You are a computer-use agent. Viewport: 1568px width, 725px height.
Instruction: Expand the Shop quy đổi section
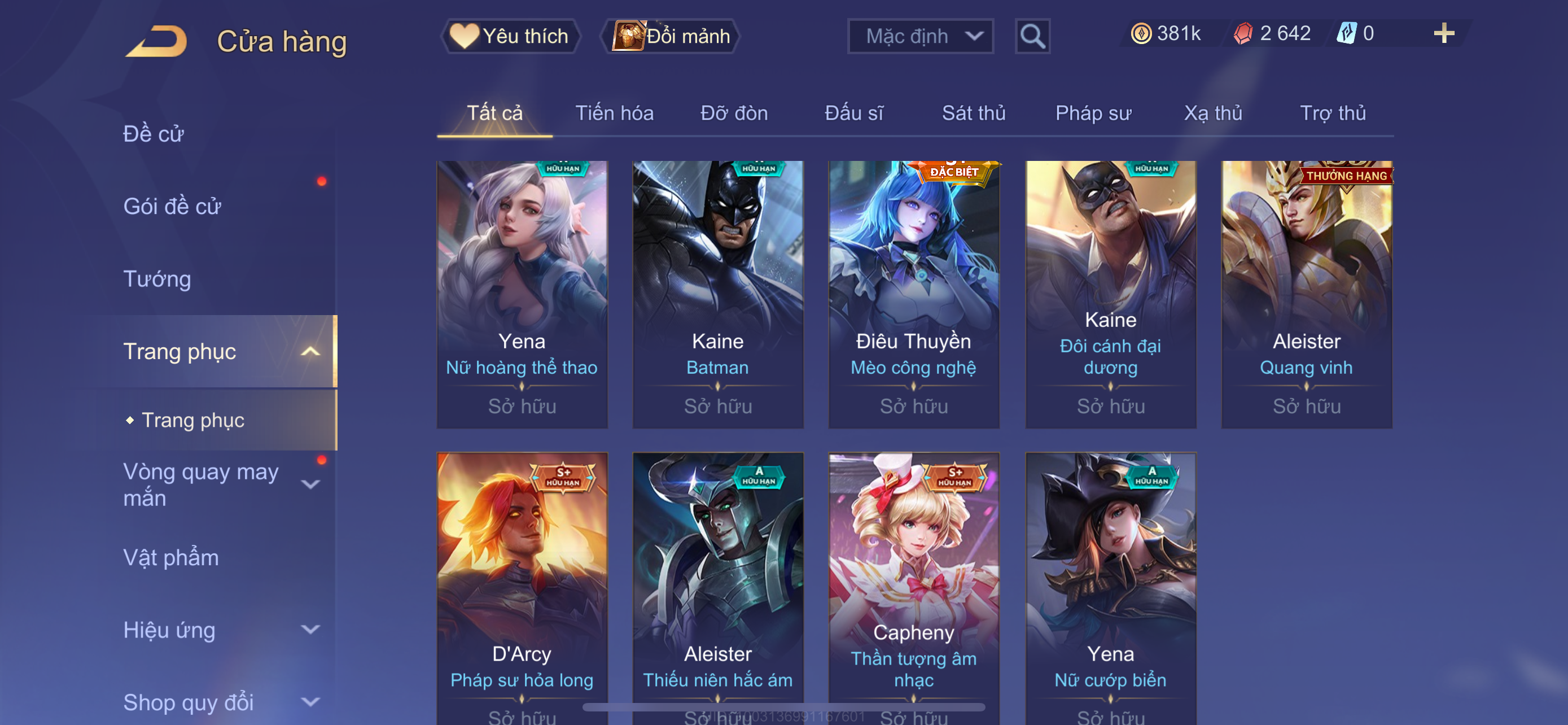310,702
